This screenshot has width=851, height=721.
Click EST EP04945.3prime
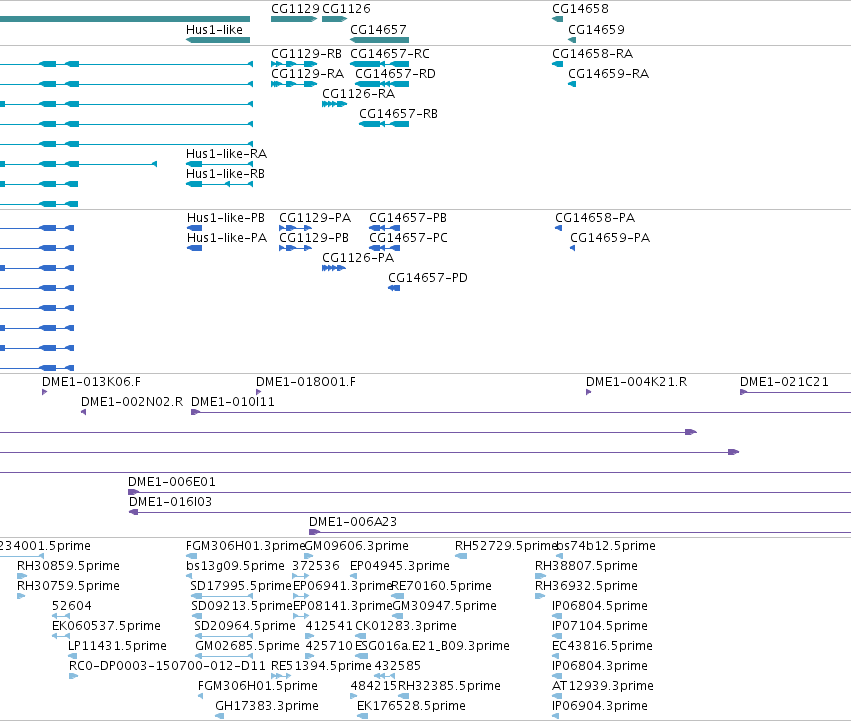click(400, 566)
